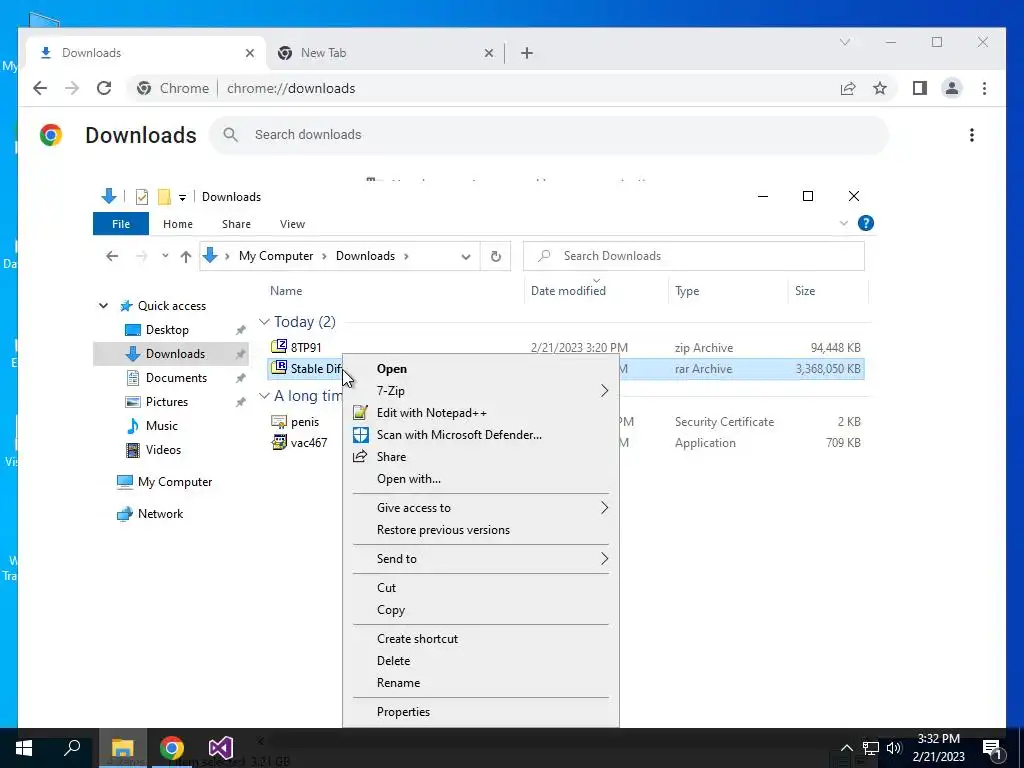Expand the 7-Zip submenu

tap(481, 391)
